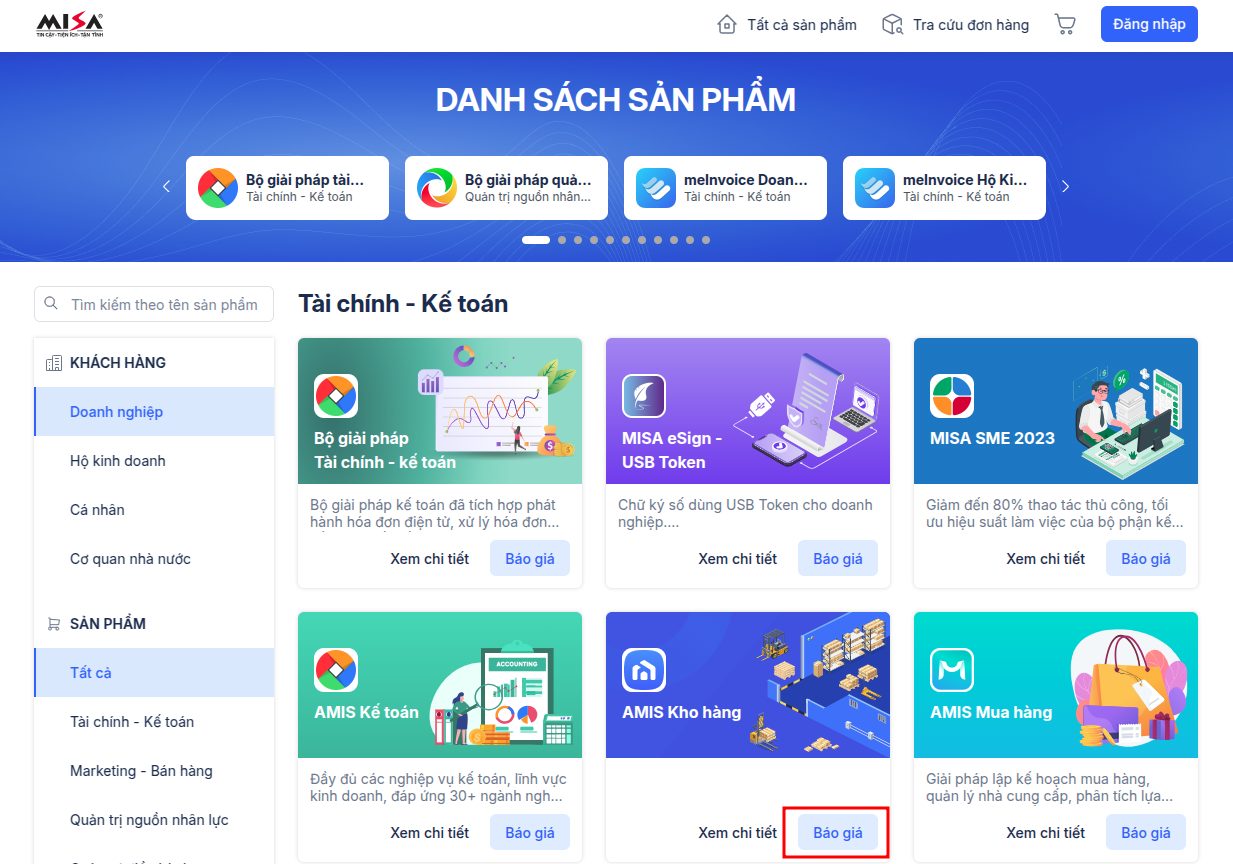Focus the product name search field
This screenshot has height=864, width=1233.
pos(154,305)
